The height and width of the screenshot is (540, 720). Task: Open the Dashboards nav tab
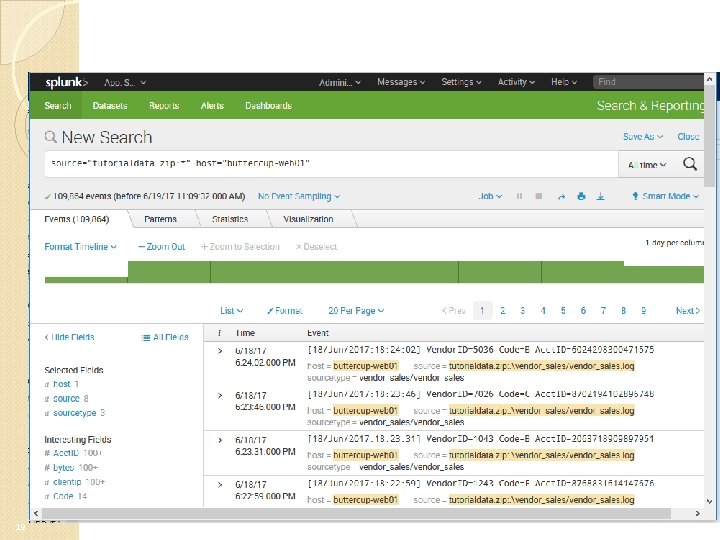coord(269,106)
